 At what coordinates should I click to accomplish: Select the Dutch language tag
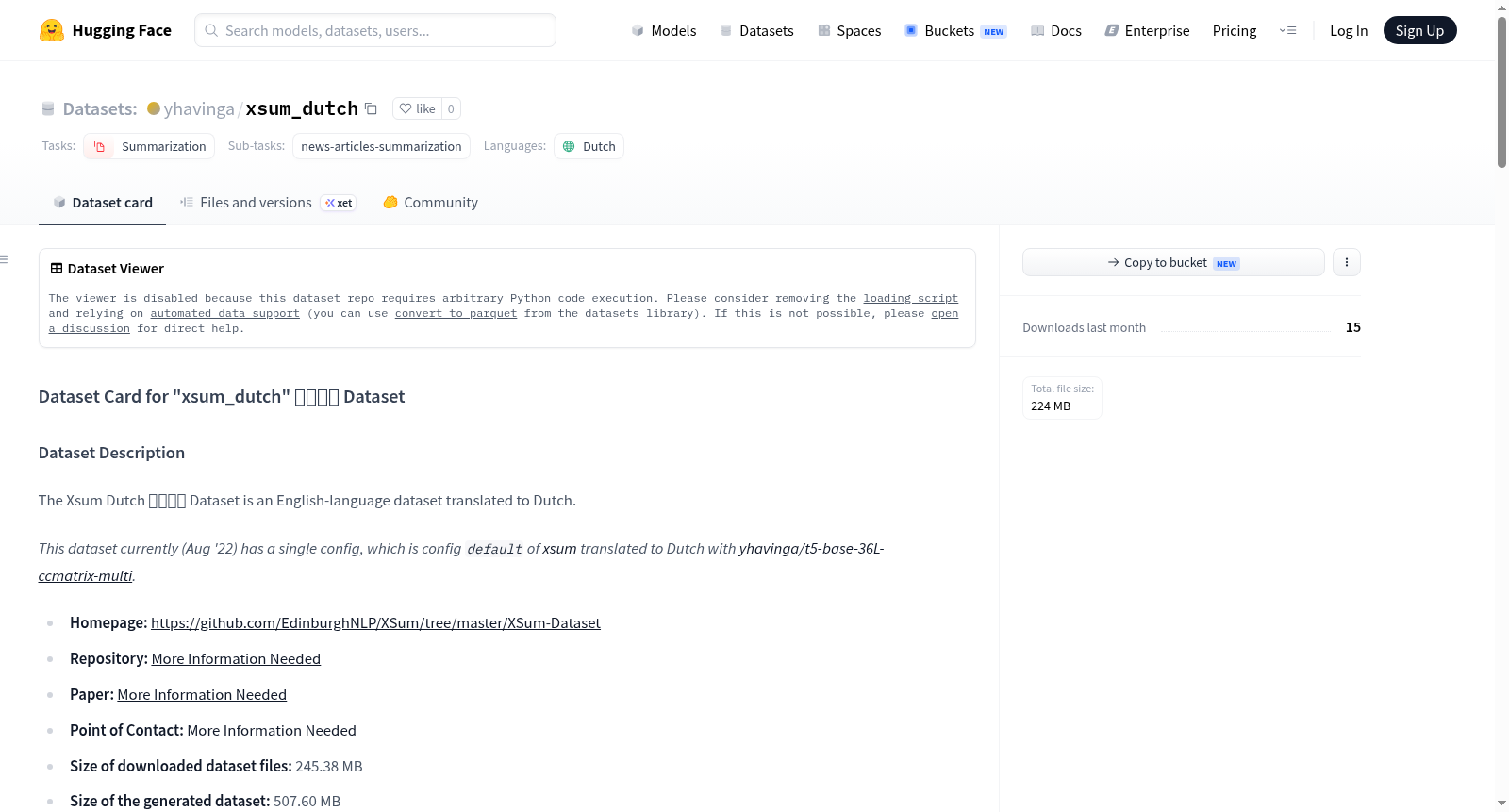(589, 146)
